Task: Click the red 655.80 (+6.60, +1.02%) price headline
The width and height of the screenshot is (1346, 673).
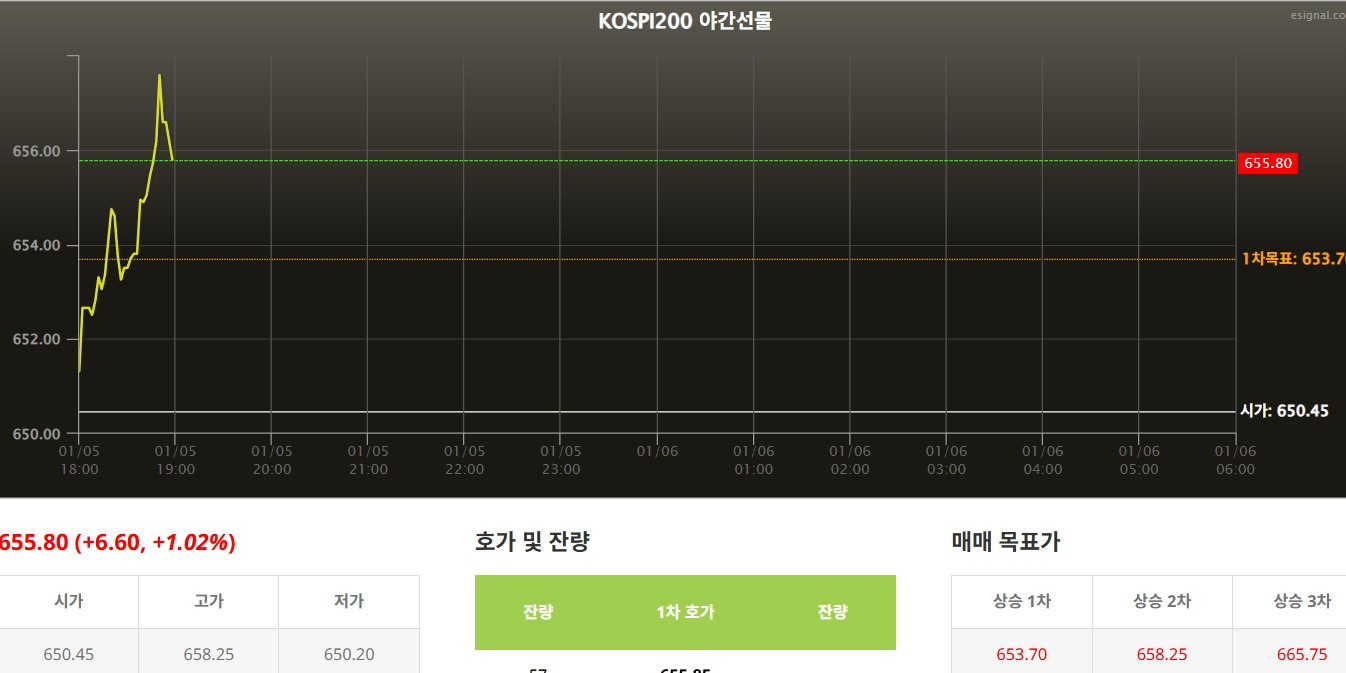Action: tap(117, 542)
